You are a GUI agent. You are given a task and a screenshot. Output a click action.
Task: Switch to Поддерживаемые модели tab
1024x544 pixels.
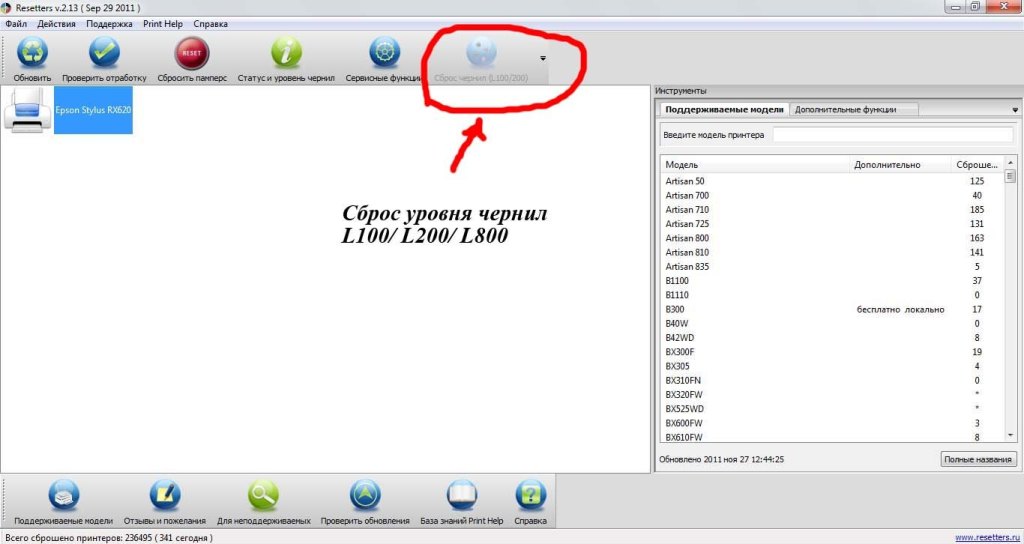click(x=723, y=110)
